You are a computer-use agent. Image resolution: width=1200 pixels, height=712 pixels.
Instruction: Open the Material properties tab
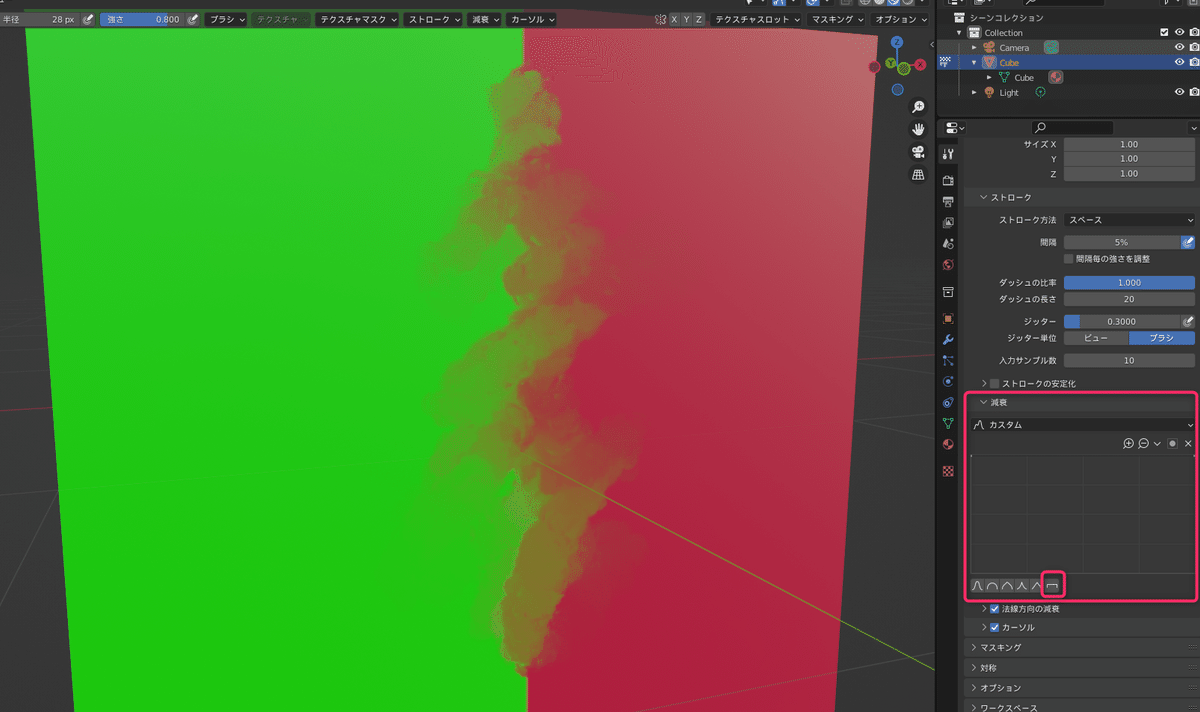point(948,444)
